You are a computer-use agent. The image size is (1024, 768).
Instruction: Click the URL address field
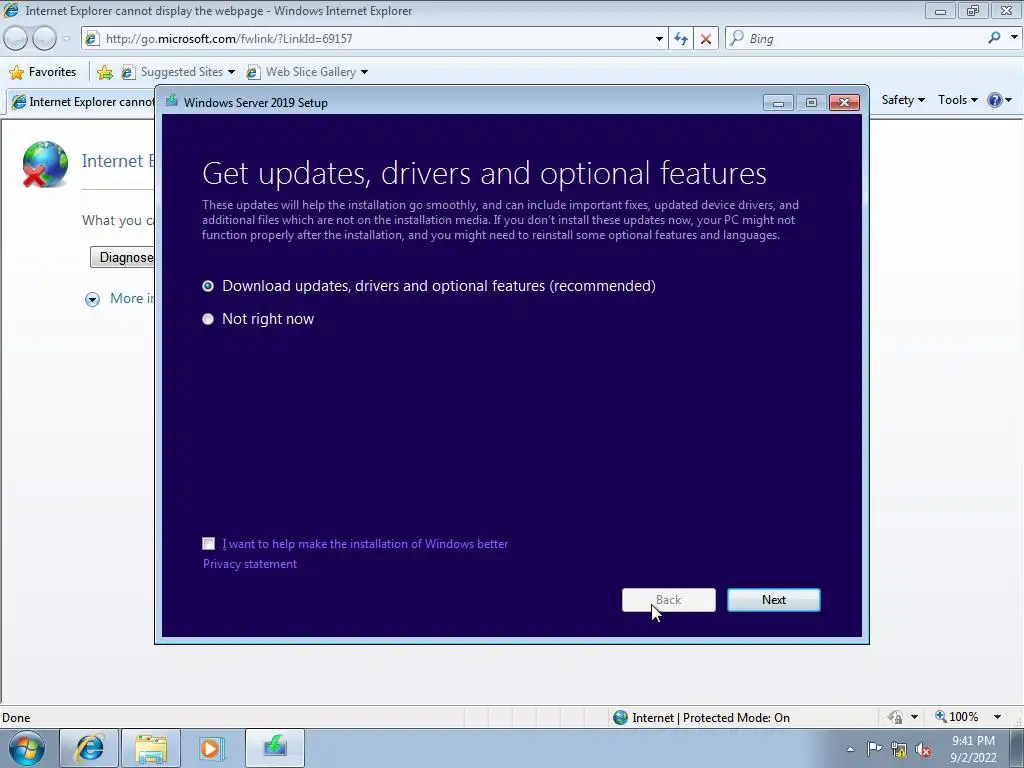click(376, 39)
